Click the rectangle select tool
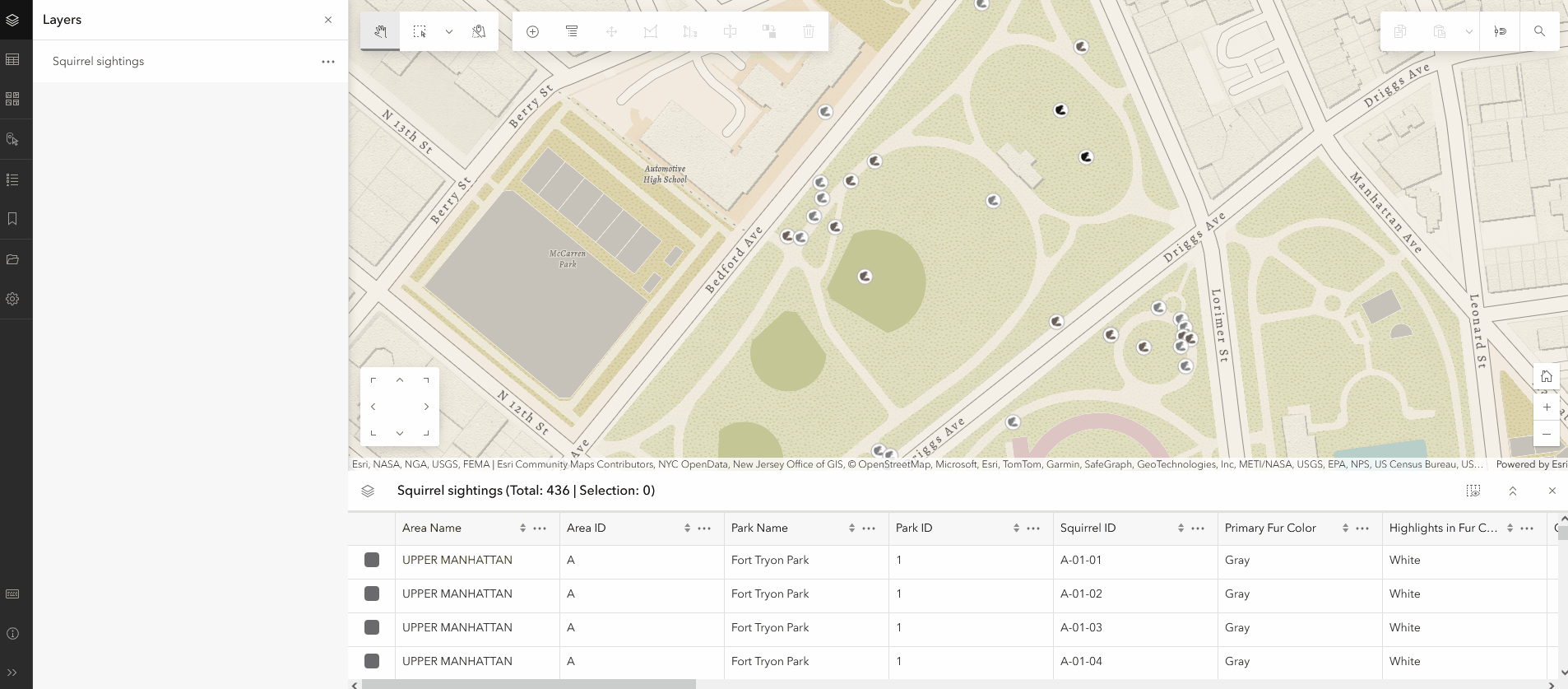Screen dimensions: 1568x689 point(420,31)
